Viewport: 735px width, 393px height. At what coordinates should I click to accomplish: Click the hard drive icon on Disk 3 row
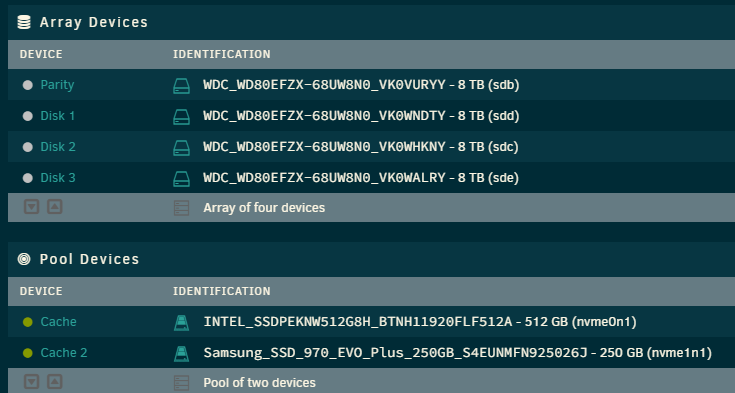[x=181, y=179]
